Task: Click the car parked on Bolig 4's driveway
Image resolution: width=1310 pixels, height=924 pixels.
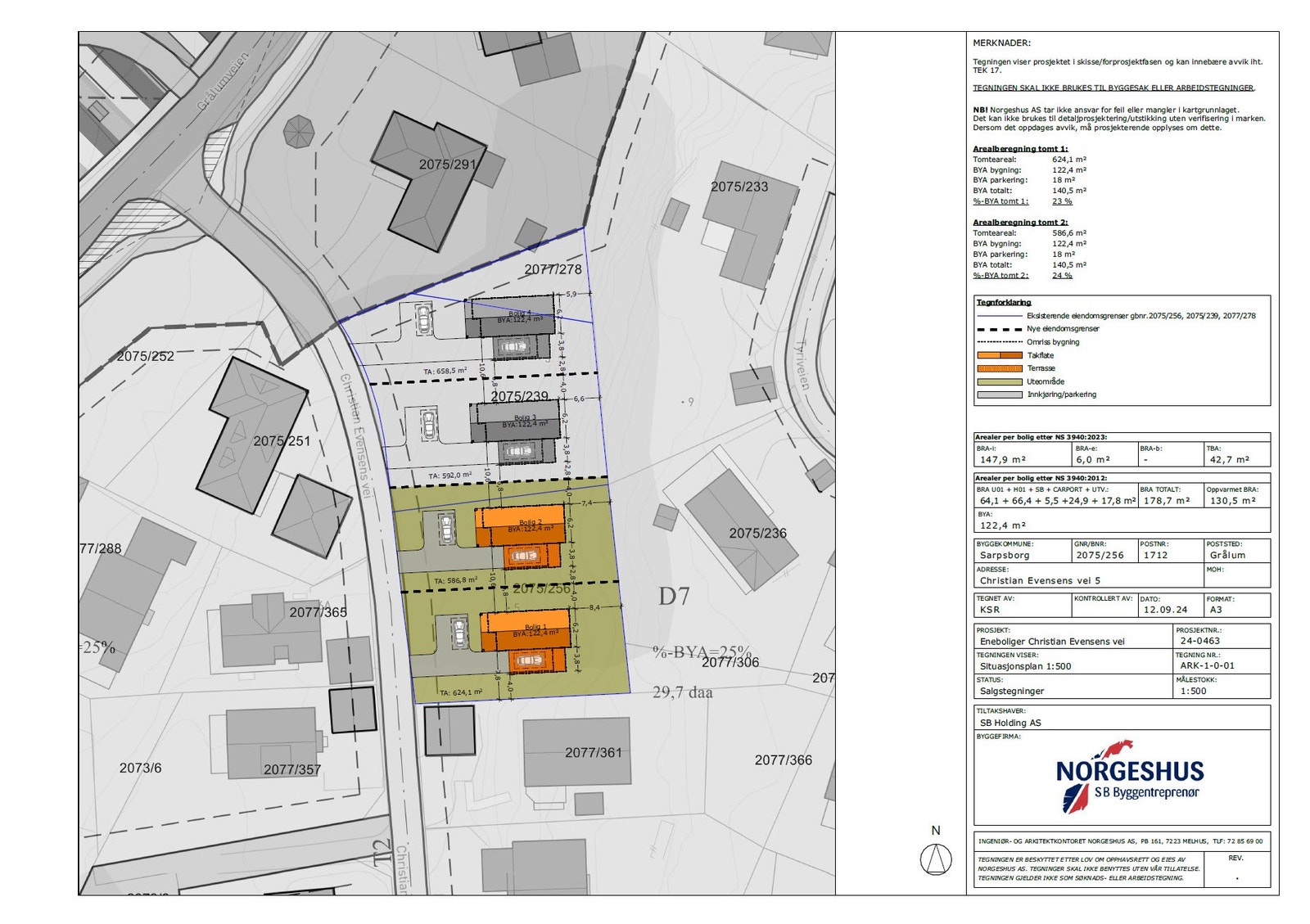Action: click(423, 318)
